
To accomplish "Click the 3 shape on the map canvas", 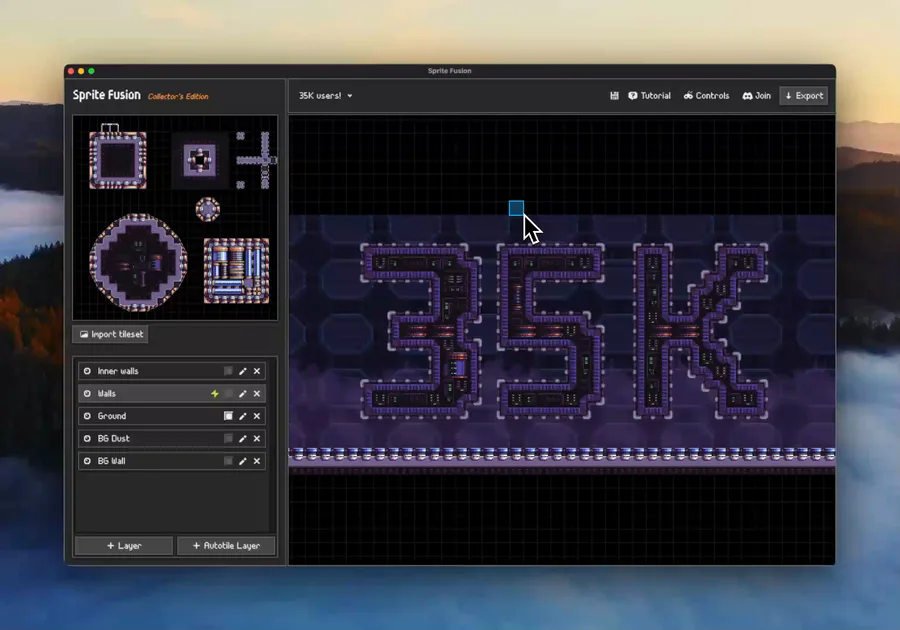I will [x=421, y=331].
